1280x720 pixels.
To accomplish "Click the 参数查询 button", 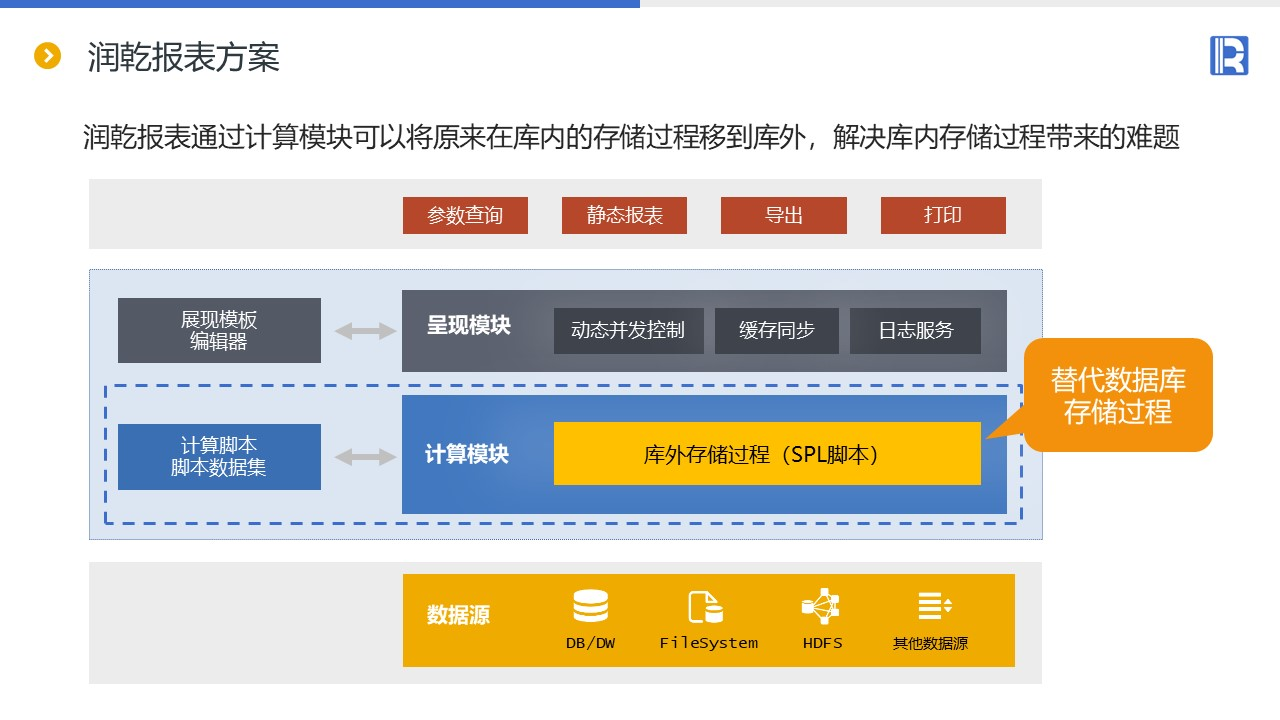I will [x=465, y=216].
